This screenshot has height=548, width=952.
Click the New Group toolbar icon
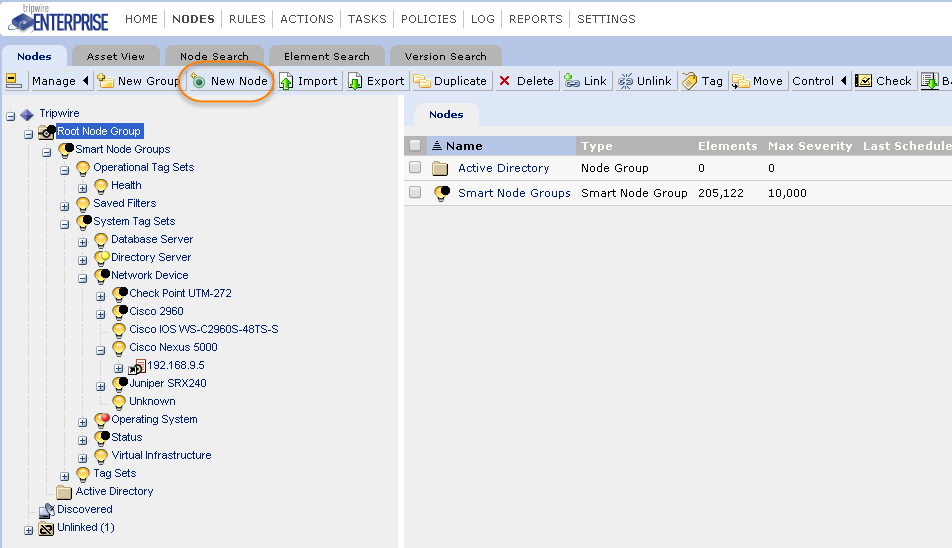(106, 81)
